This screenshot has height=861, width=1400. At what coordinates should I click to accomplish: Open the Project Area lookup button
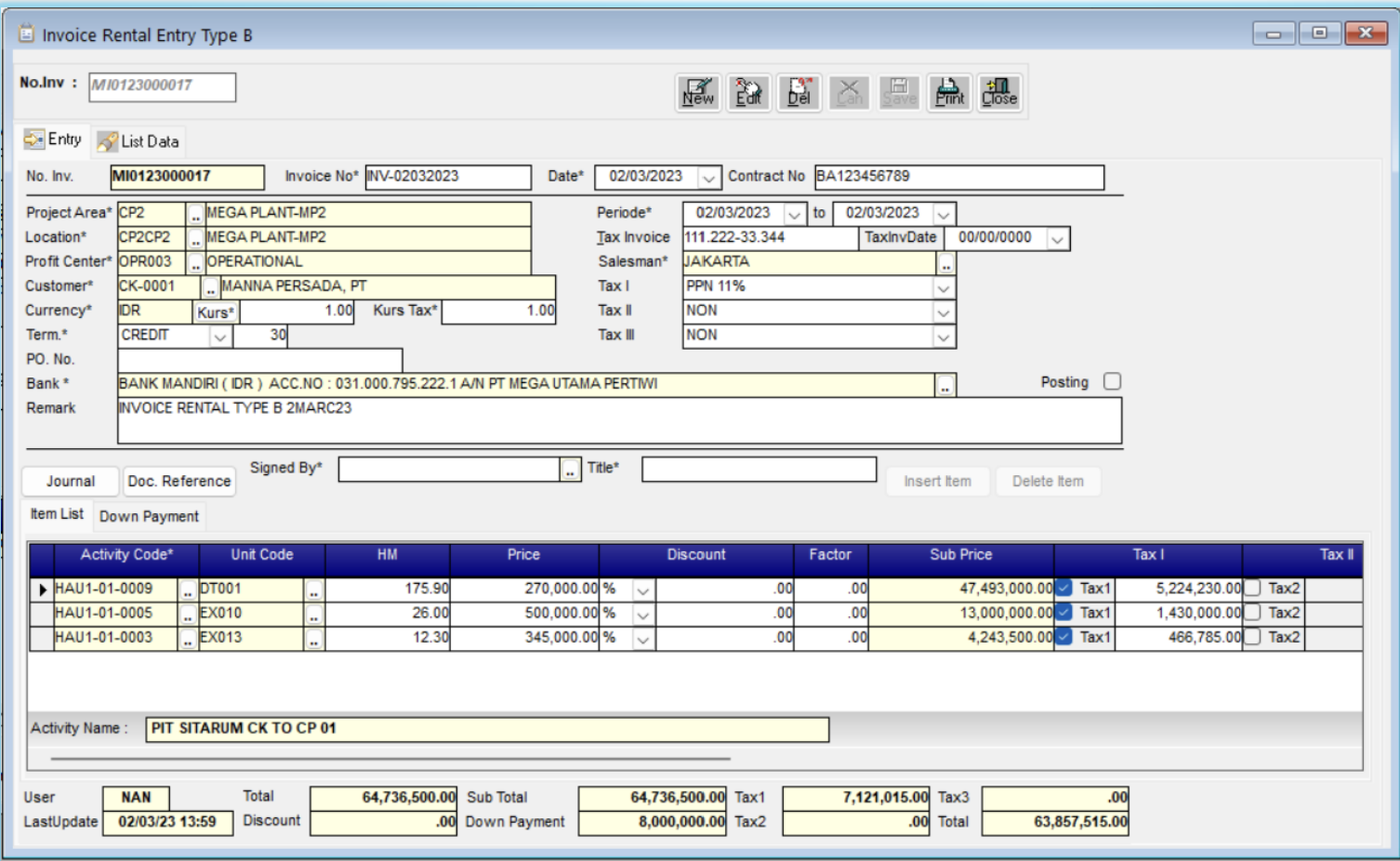[195, 214]
